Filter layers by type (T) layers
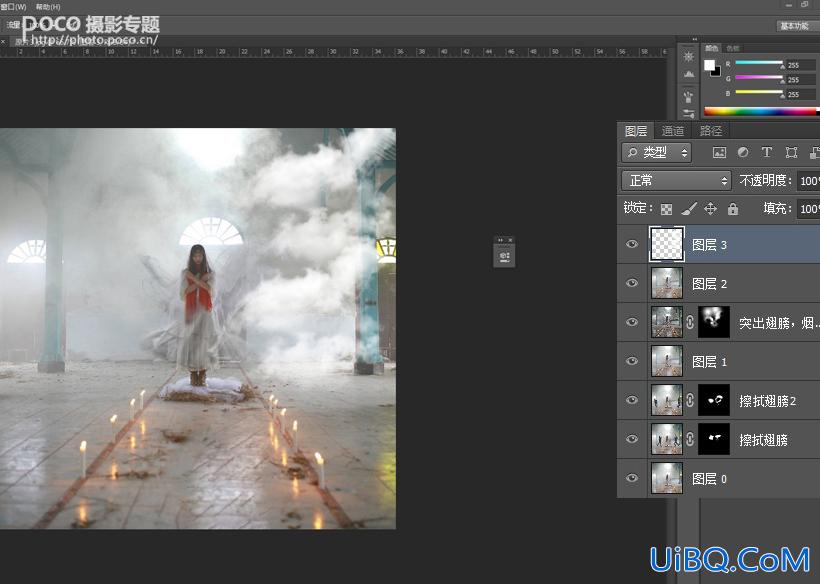Image resolution: width=820 pixels, height=584 pixels. [767, 152]
